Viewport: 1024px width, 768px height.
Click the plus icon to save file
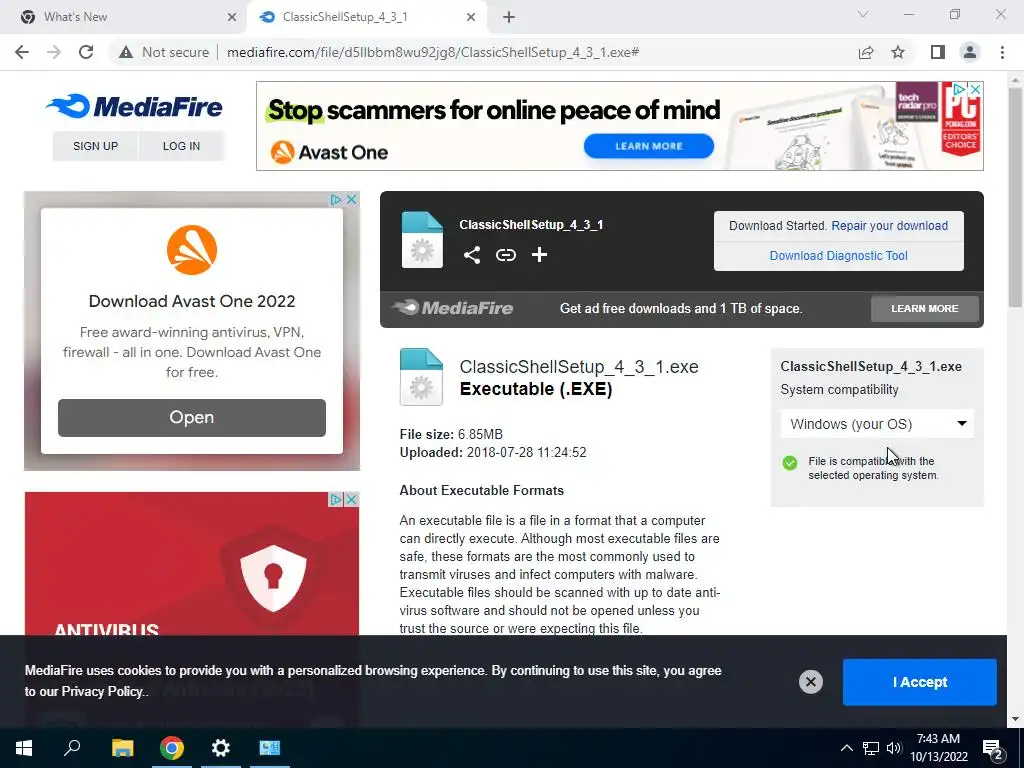539,255
